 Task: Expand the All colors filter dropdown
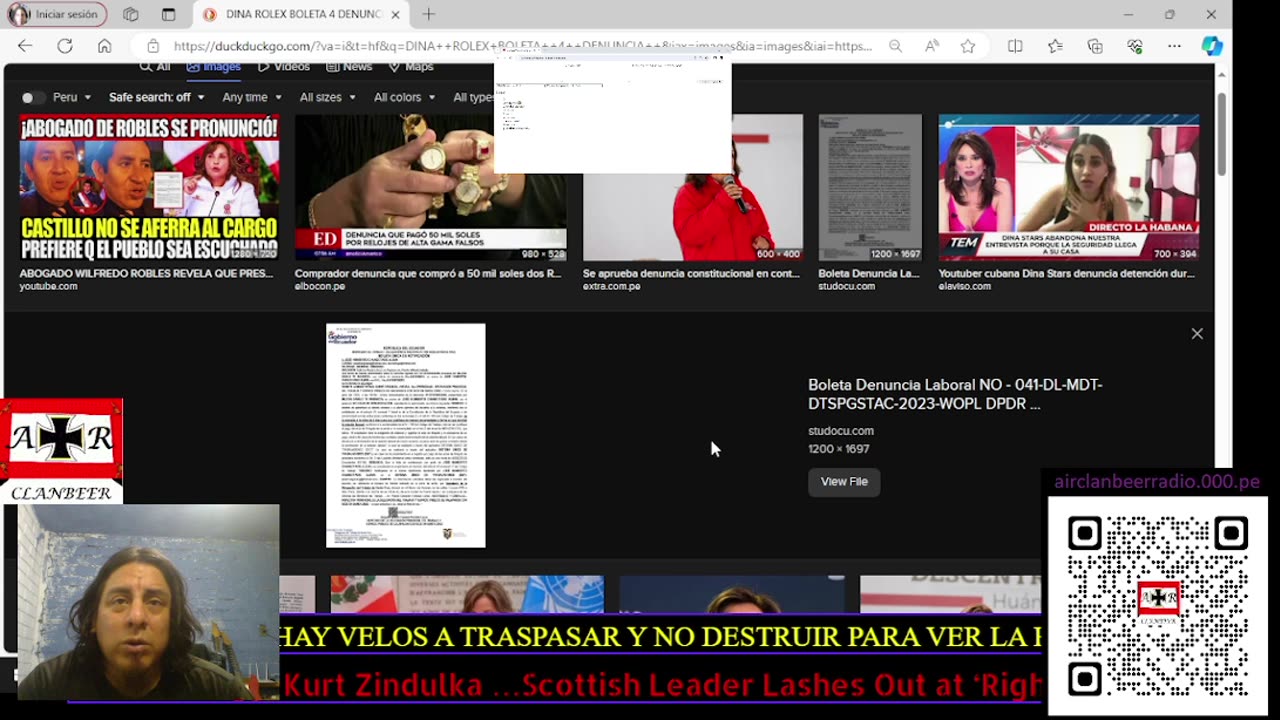pyautogui.click(x=405, y=97)
